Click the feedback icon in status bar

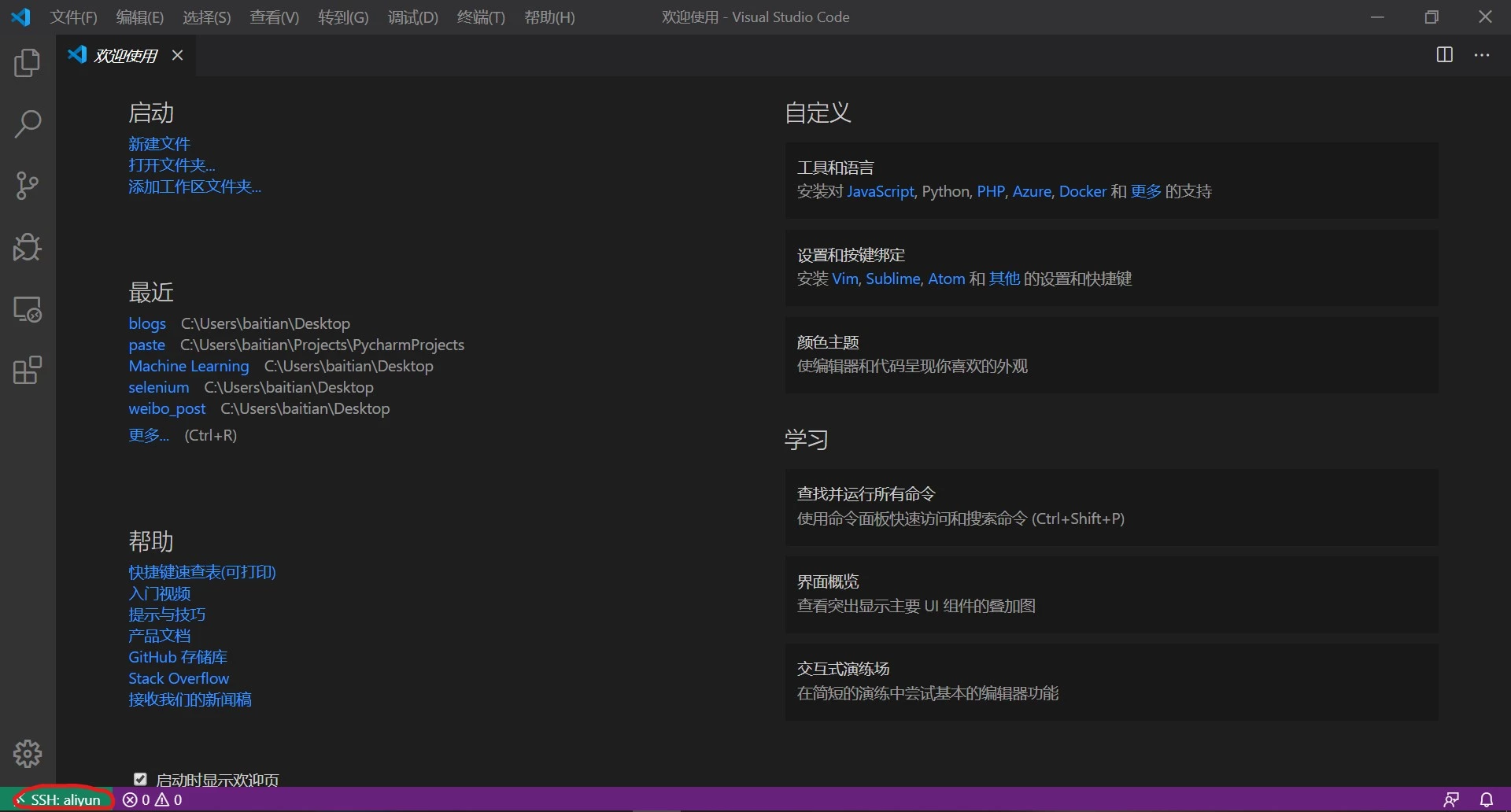point(1451,799)
